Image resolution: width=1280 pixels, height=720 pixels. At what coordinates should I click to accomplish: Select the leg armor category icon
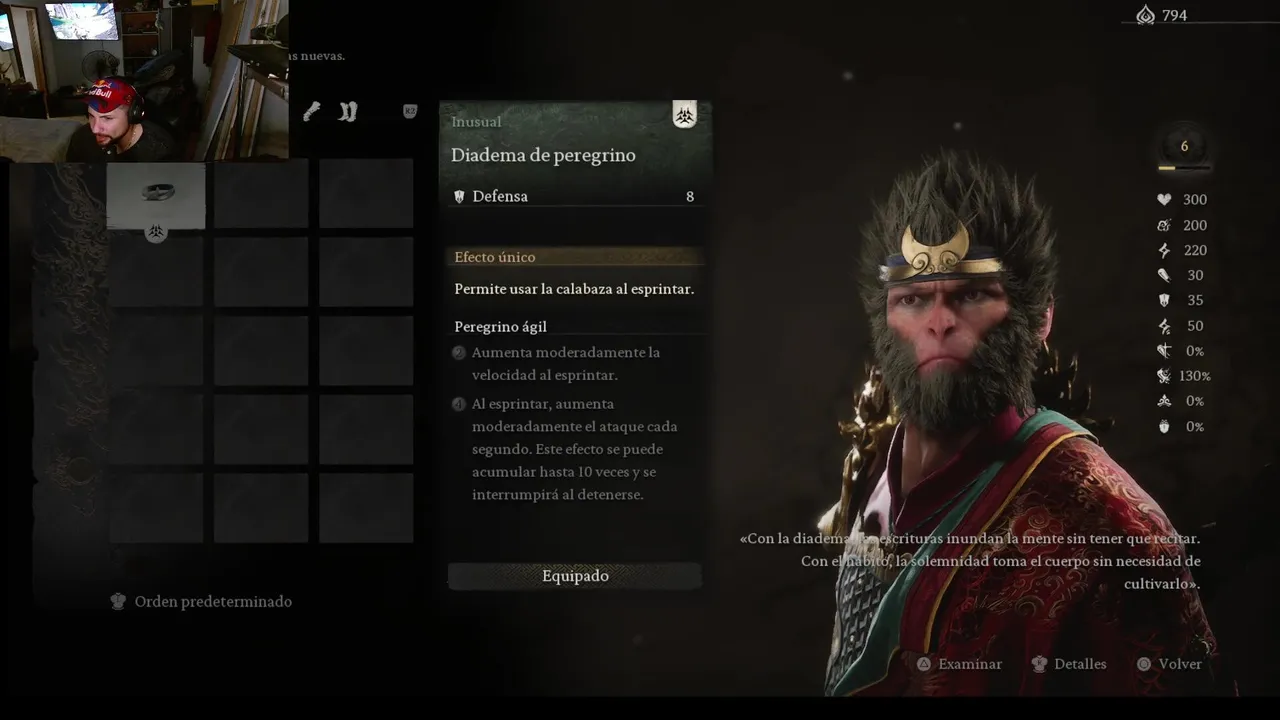[347, 112]
